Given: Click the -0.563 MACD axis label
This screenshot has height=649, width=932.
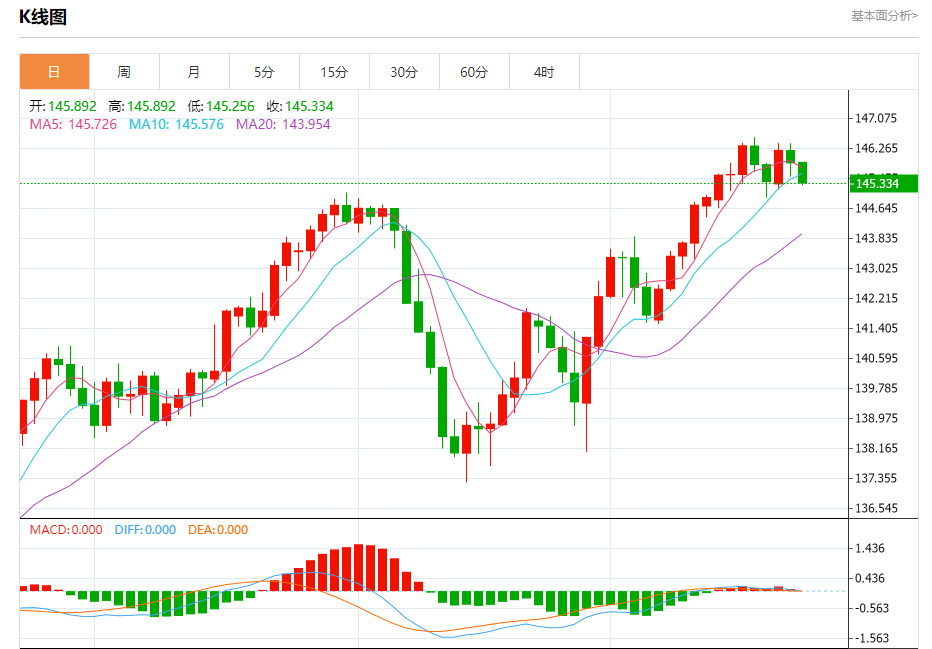Looking at the screenshot, I should (872, 608).
